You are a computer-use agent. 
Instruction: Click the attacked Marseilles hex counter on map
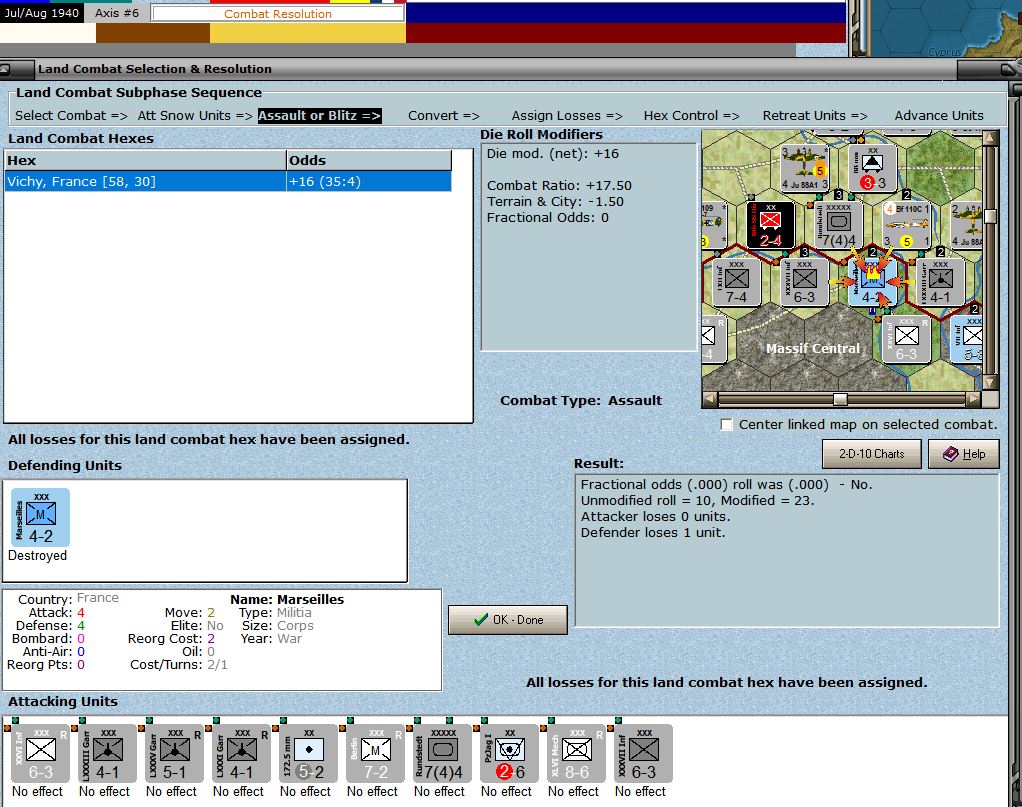tap(872, 282)
